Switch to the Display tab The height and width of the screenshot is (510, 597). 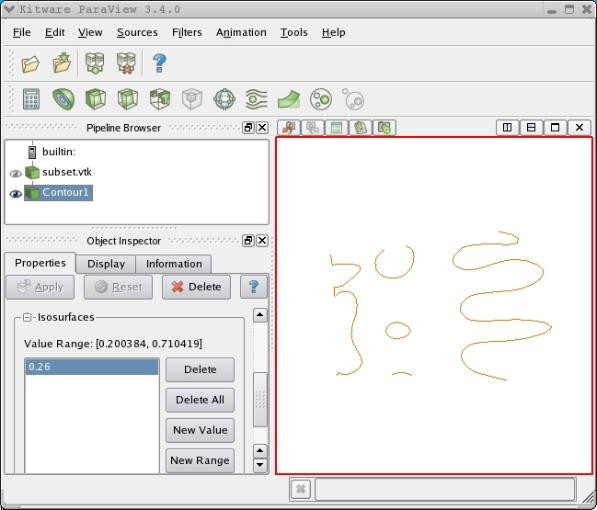(x=106, y=264)
